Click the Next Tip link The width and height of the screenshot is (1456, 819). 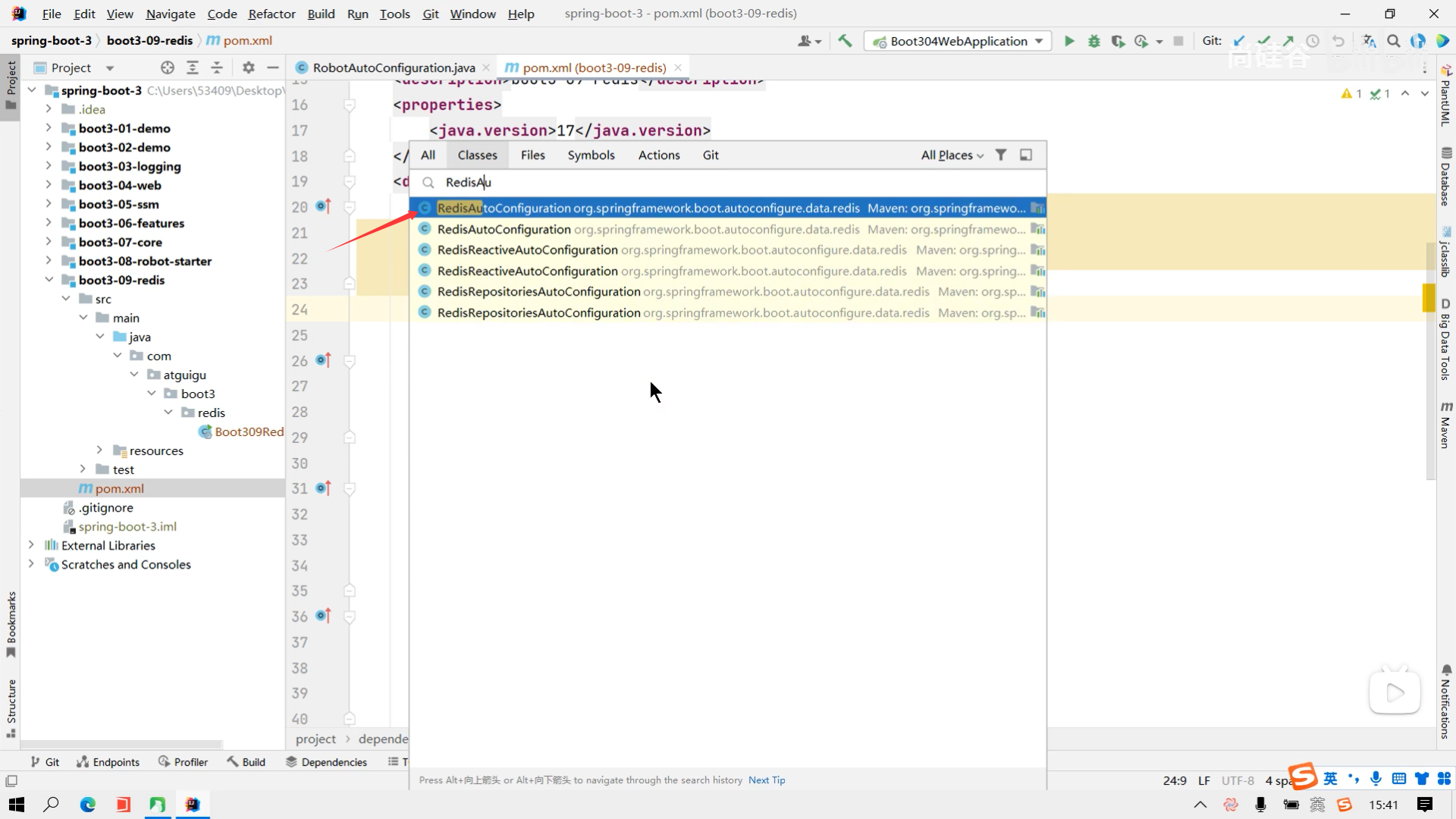[767, 780]
